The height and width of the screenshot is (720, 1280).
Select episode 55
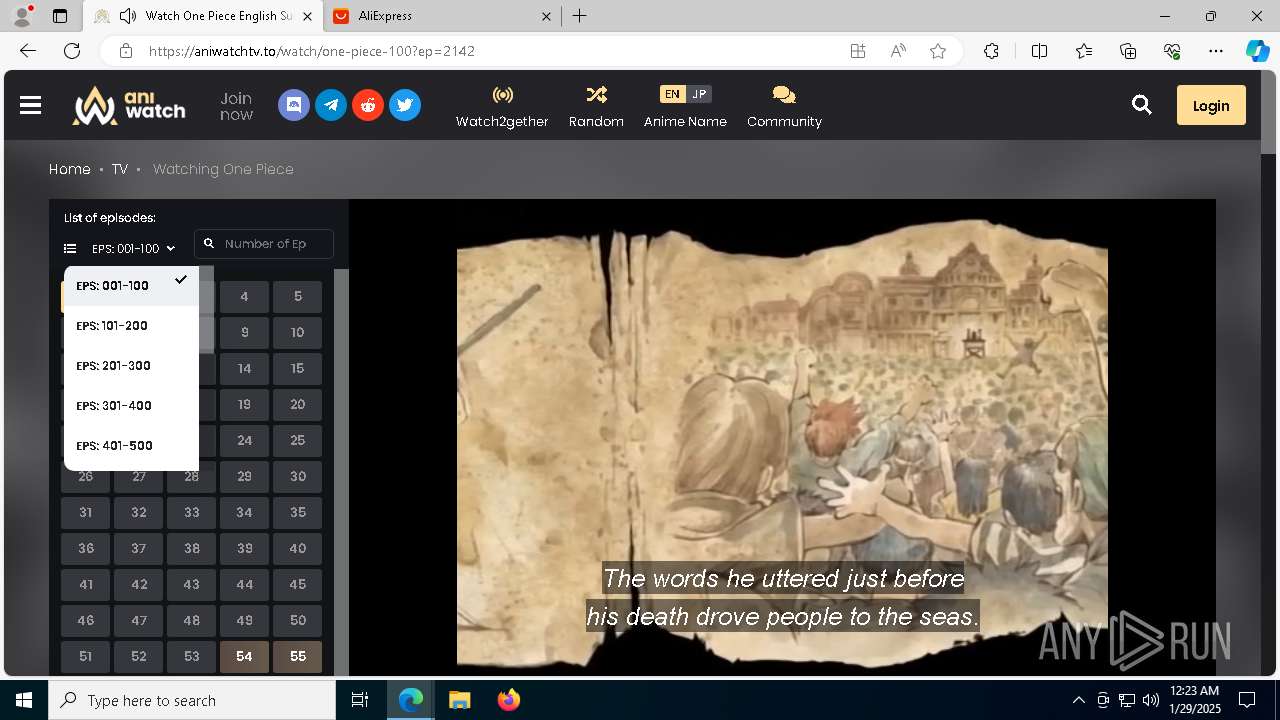297,656
